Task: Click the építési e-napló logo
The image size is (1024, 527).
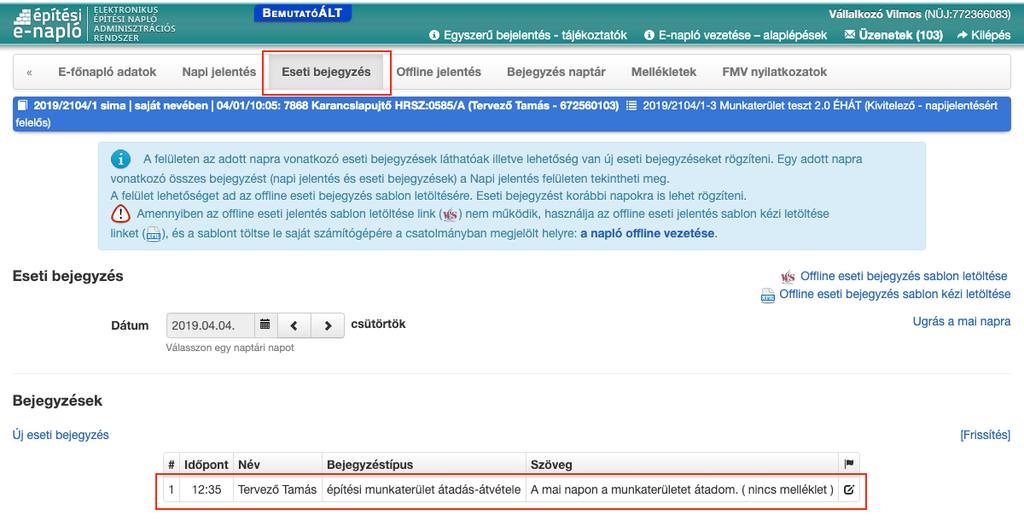Action: tap(48, 24)
